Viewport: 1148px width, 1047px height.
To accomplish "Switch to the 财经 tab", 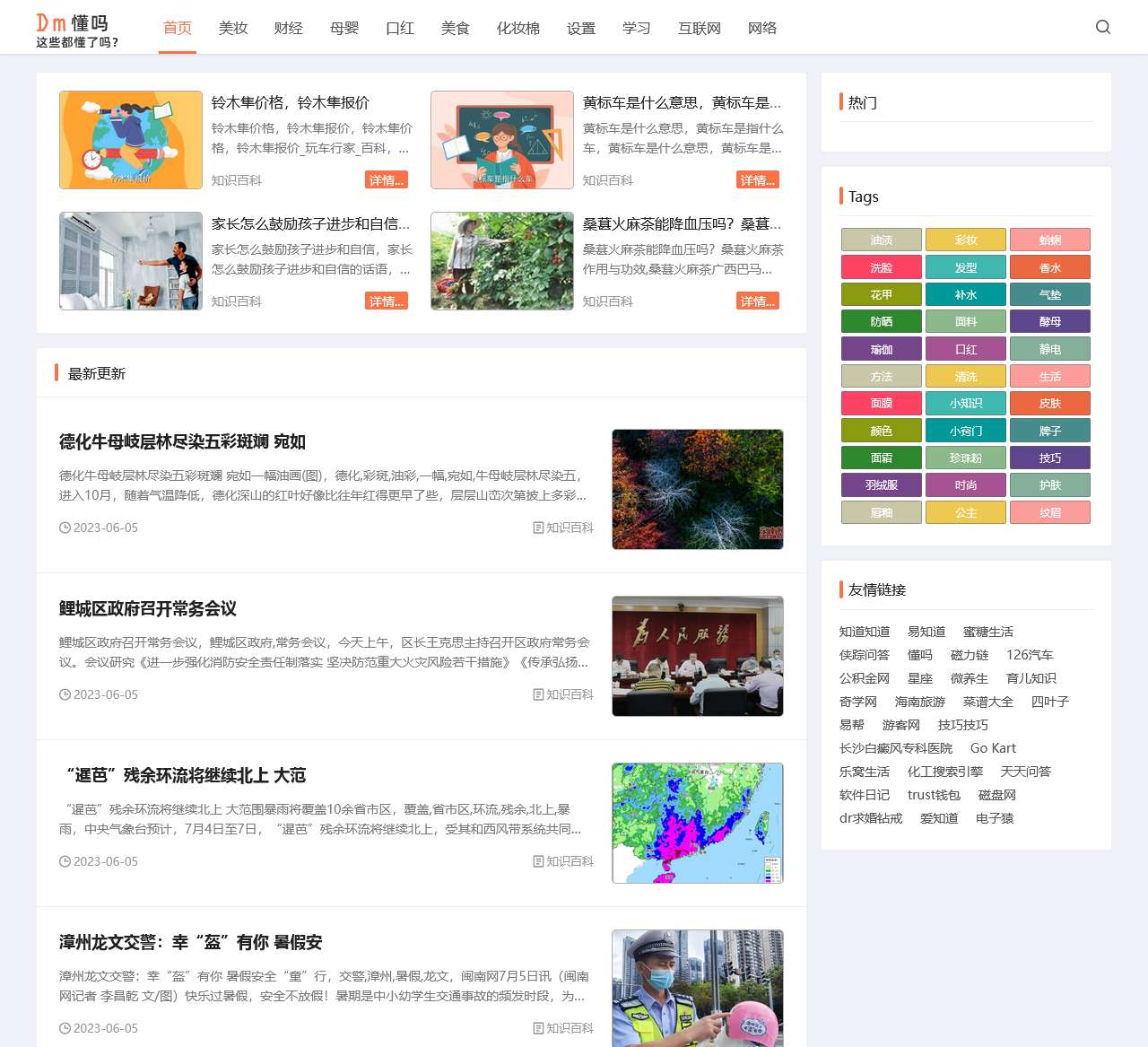I will (289, 28).
